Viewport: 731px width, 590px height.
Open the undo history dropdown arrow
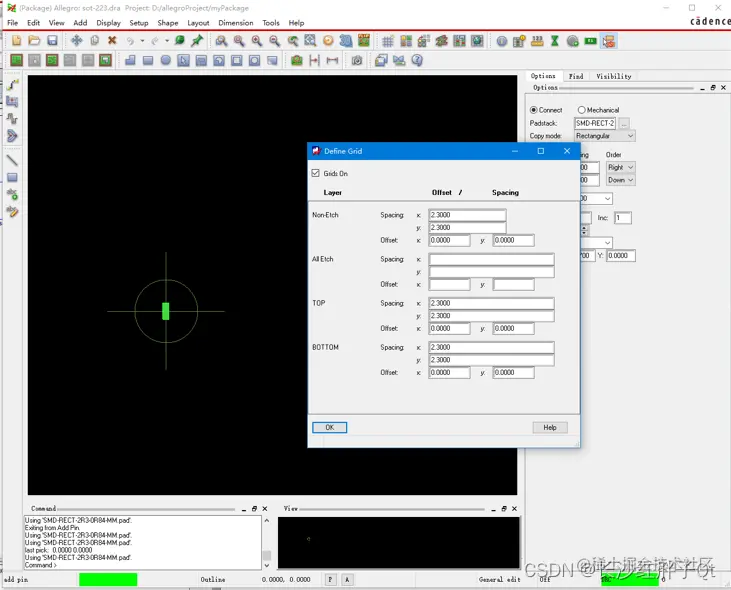[142, 41]
